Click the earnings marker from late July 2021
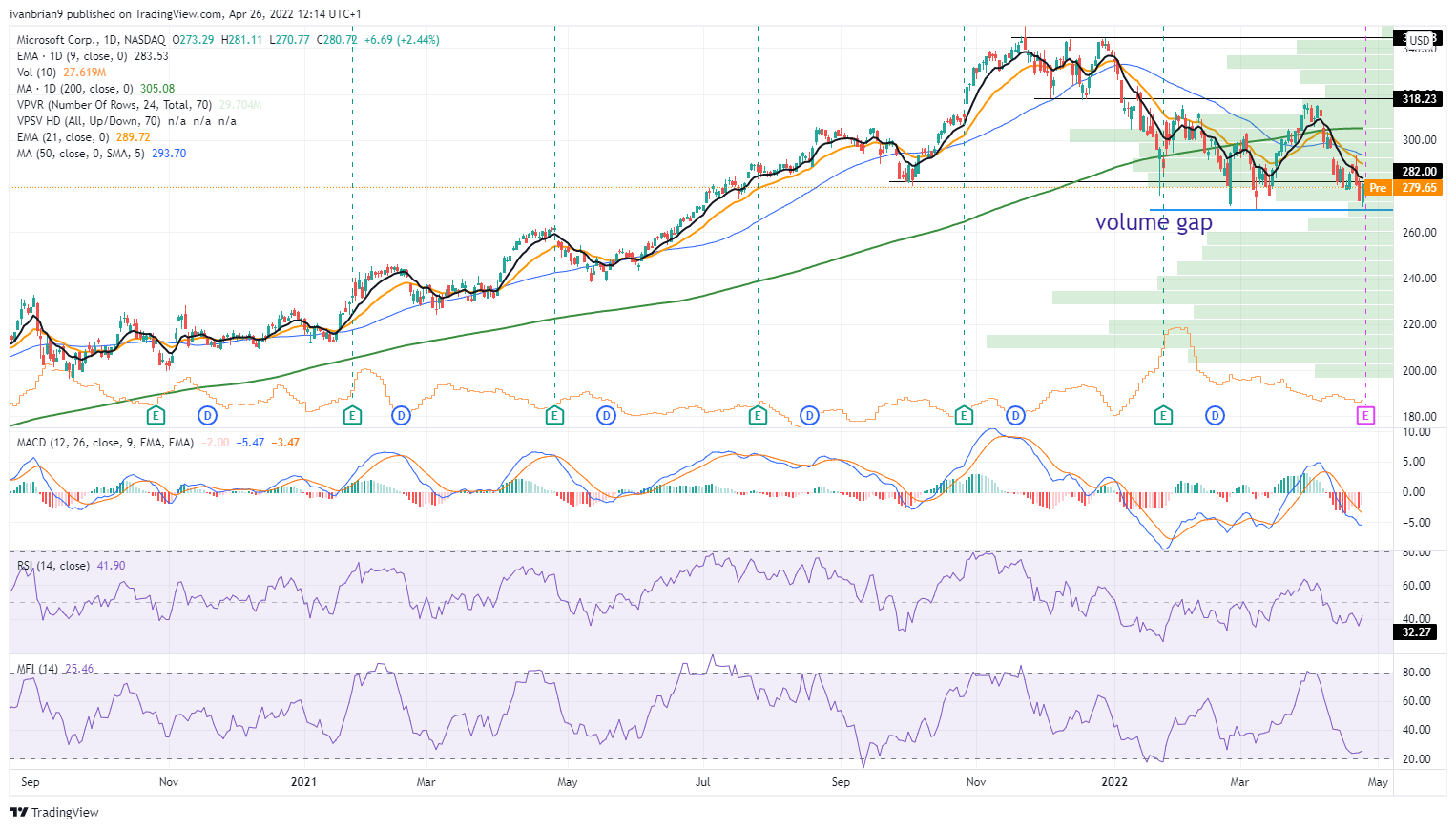This screenshot has height=829, width=1456. [758, 415]
